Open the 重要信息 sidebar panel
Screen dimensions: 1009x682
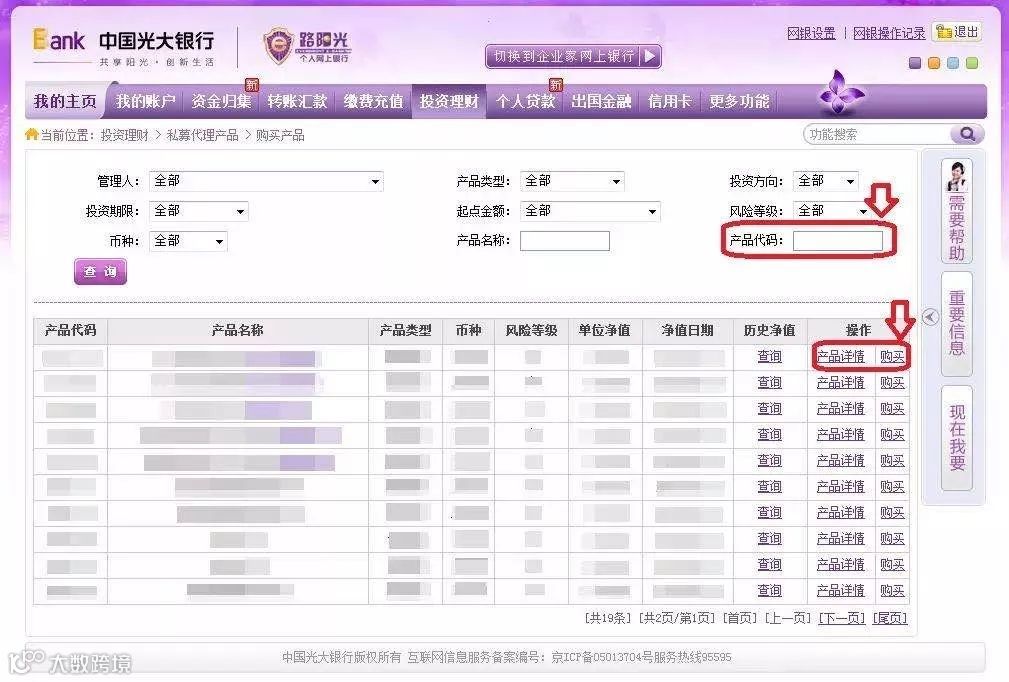[957, 324]
